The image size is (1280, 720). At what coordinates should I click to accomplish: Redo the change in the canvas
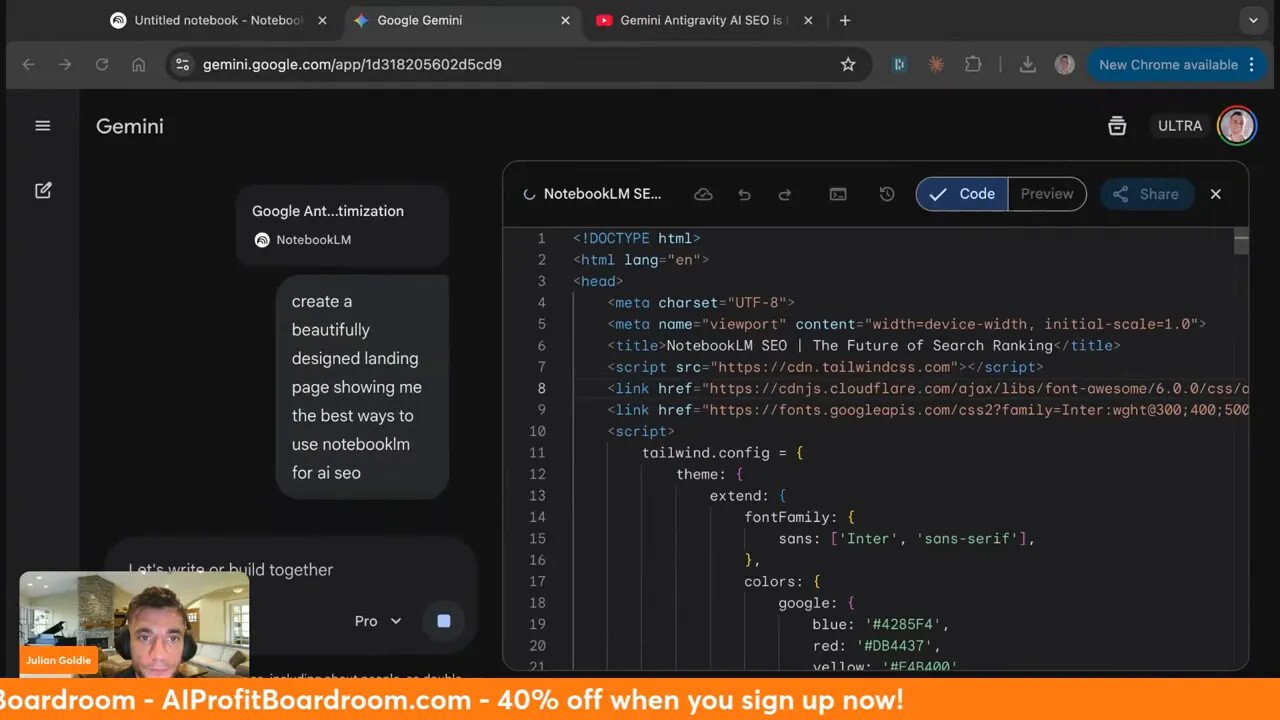click(x=786, y=194)
